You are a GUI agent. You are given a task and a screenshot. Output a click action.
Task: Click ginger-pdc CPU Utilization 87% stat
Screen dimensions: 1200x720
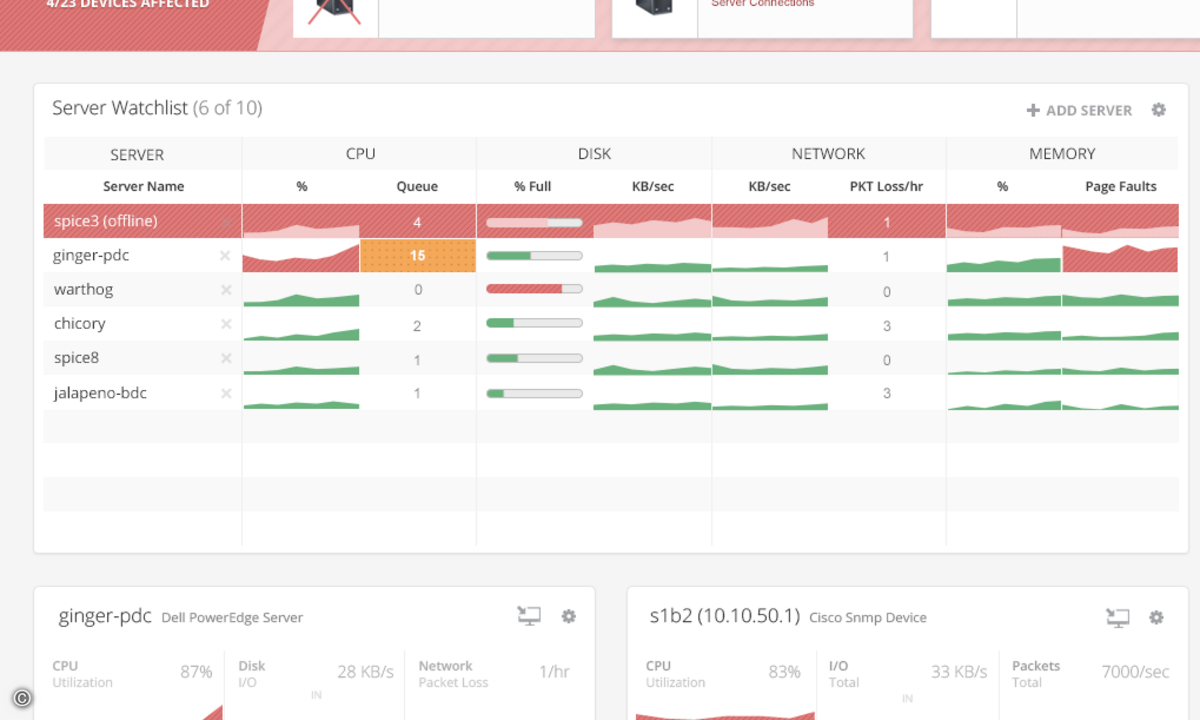coord(132,674)
